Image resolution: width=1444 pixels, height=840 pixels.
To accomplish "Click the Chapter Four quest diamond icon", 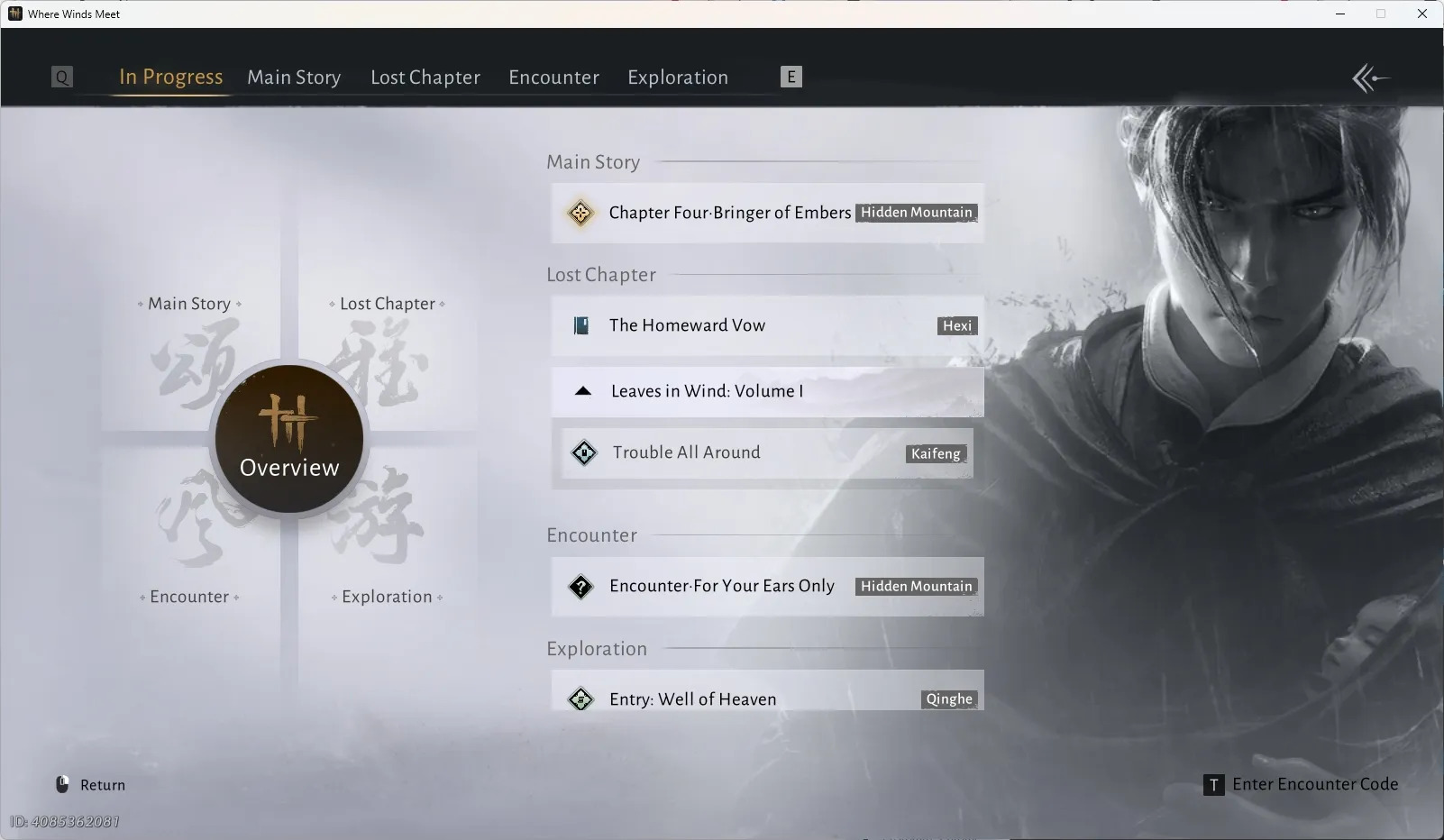I will point(580,213).
